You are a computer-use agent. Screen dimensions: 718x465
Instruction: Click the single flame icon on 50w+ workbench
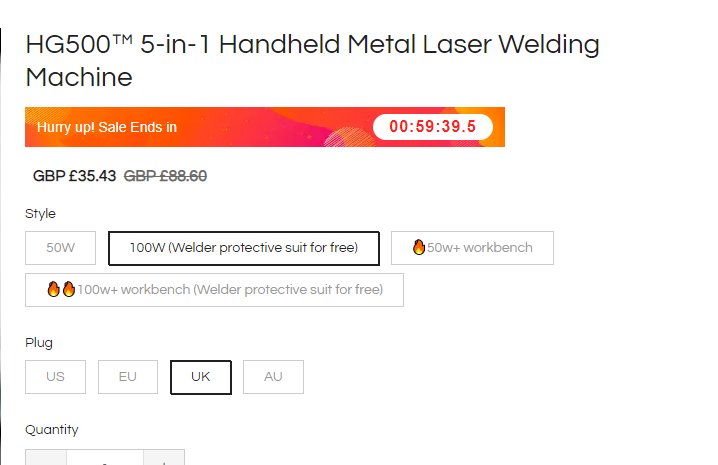(x=419, y=247)
